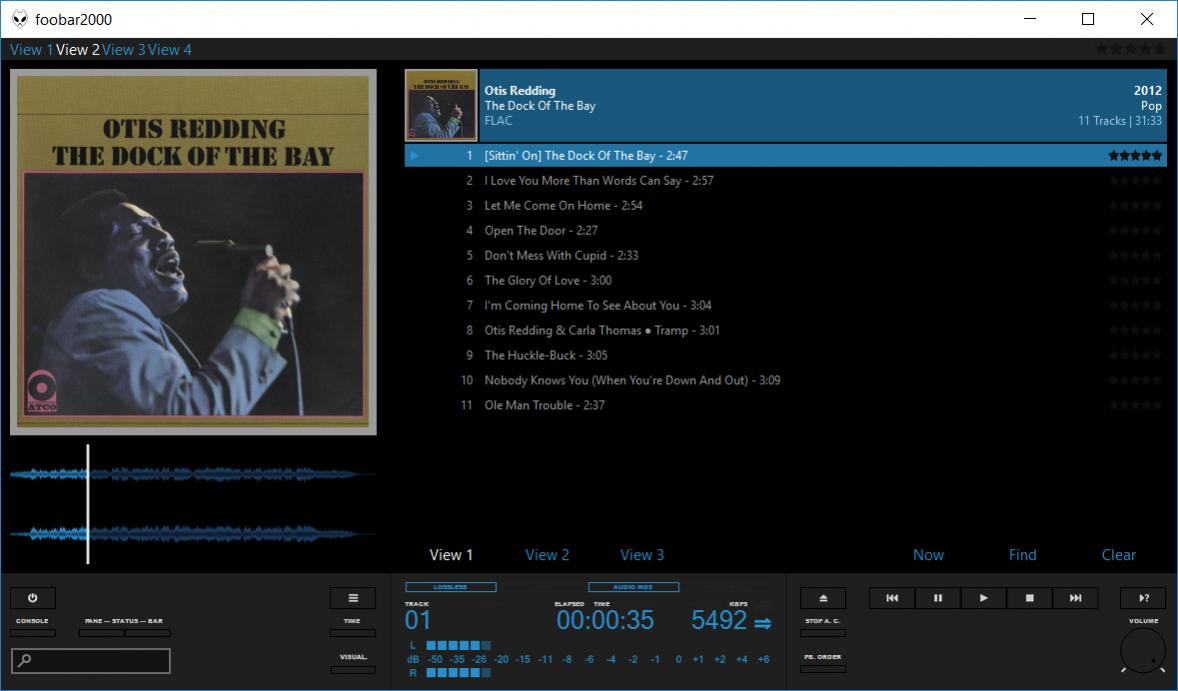This screenshot has width=1178, height=691.
Task: Click the LOSSLESS indicator
Action: click(x=451, y=587)
